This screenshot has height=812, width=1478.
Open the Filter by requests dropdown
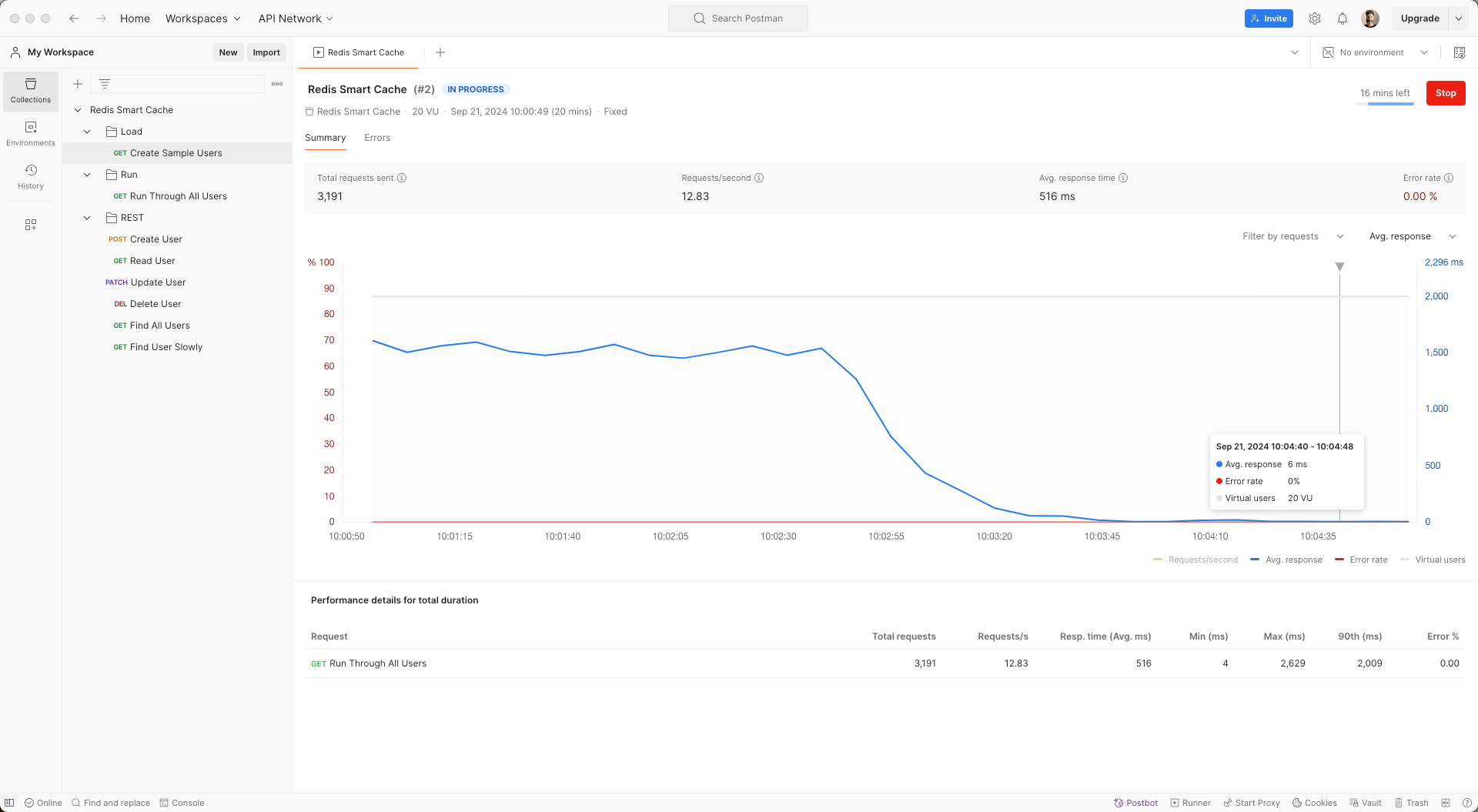coord(1293,236)
